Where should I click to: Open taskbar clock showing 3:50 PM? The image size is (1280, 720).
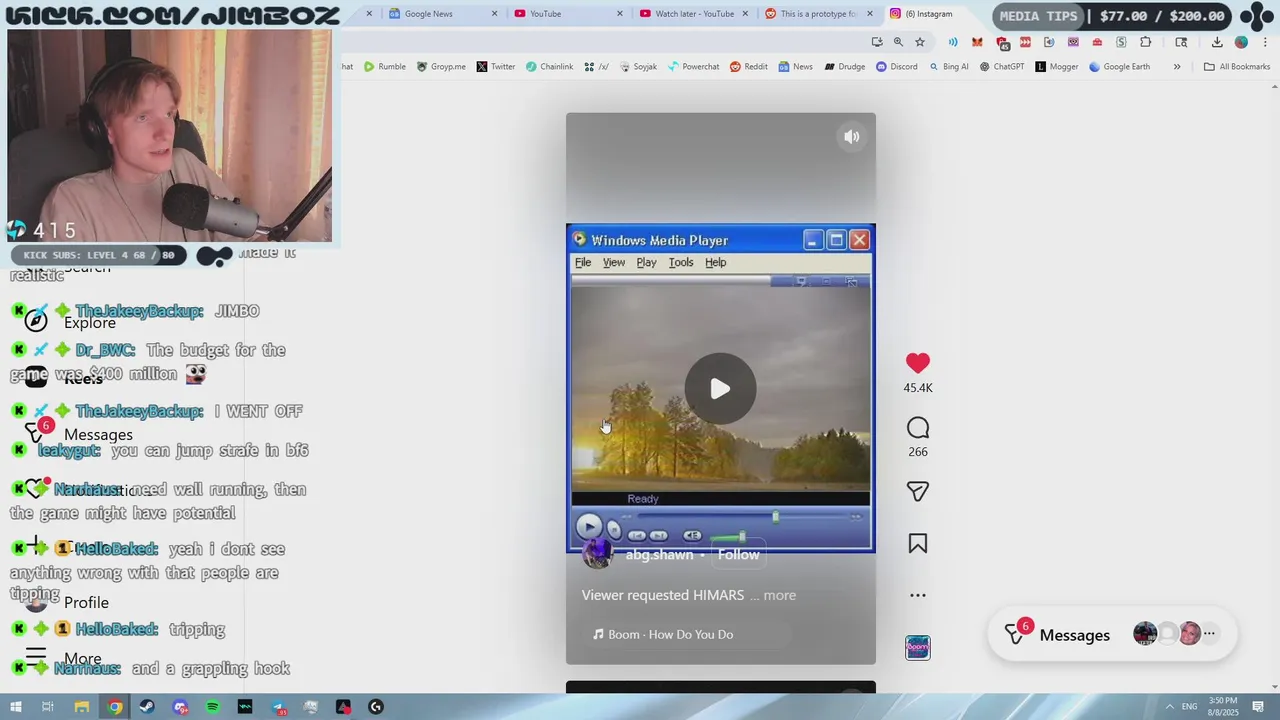coord(1224,707)
